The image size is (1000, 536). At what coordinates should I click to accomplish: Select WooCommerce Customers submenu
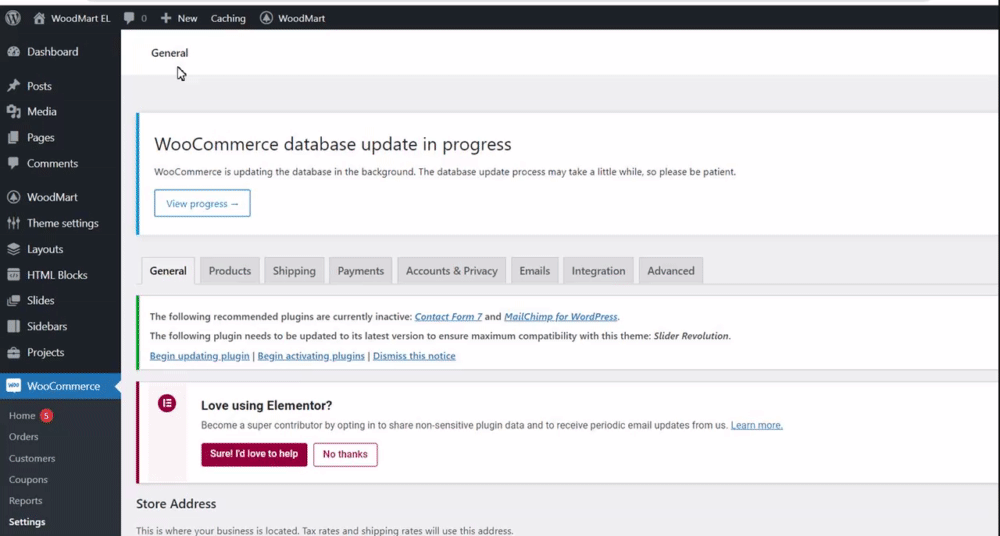pos(32,458)
